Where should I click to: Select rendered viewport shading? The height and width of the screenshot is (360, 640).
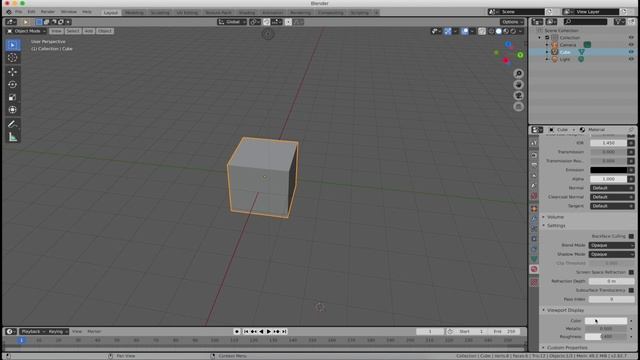513,31
